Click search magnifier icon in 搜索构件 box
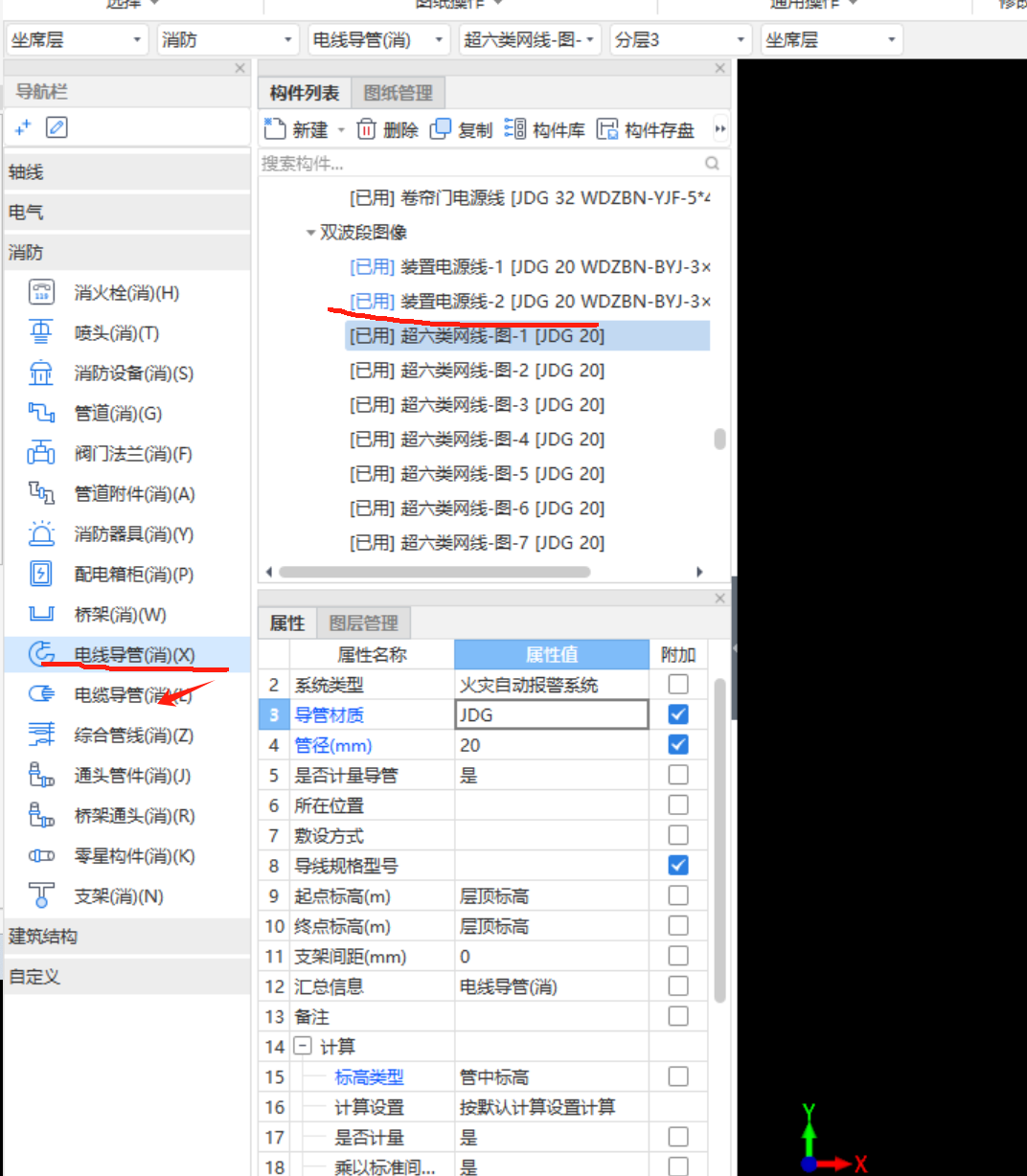Image resolution: width=1027 pixels, height=1176 pixels. (712, 164)
